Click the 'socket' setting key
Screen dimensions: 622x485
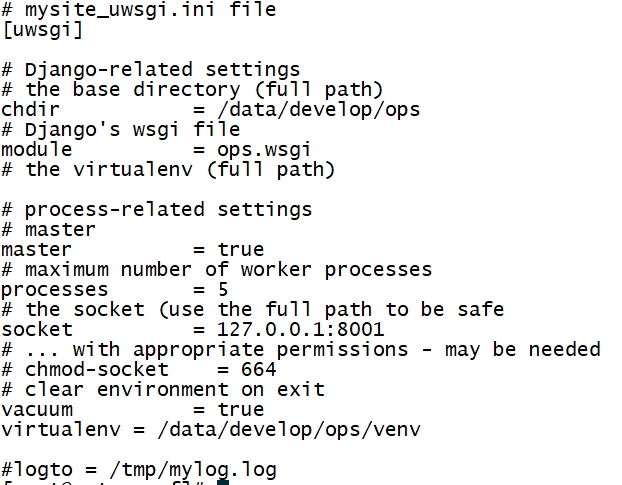36,330
